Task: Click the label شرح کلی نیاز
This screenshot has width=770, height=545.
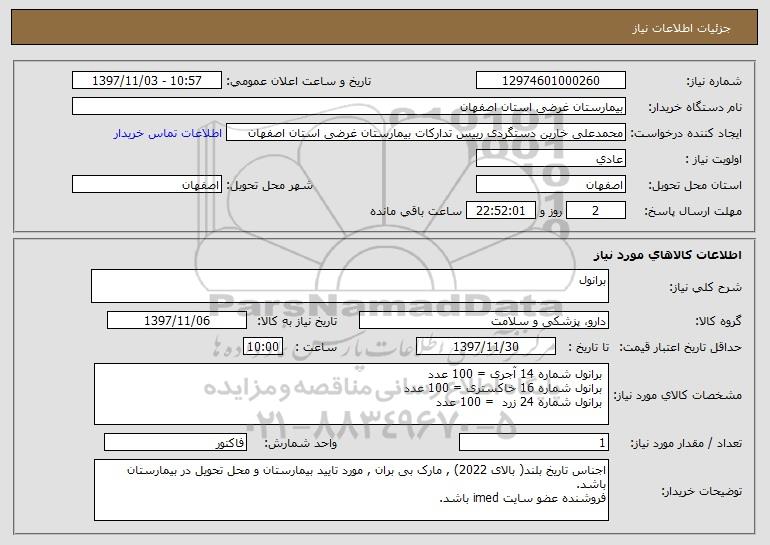Action: (x=706, y=287)
